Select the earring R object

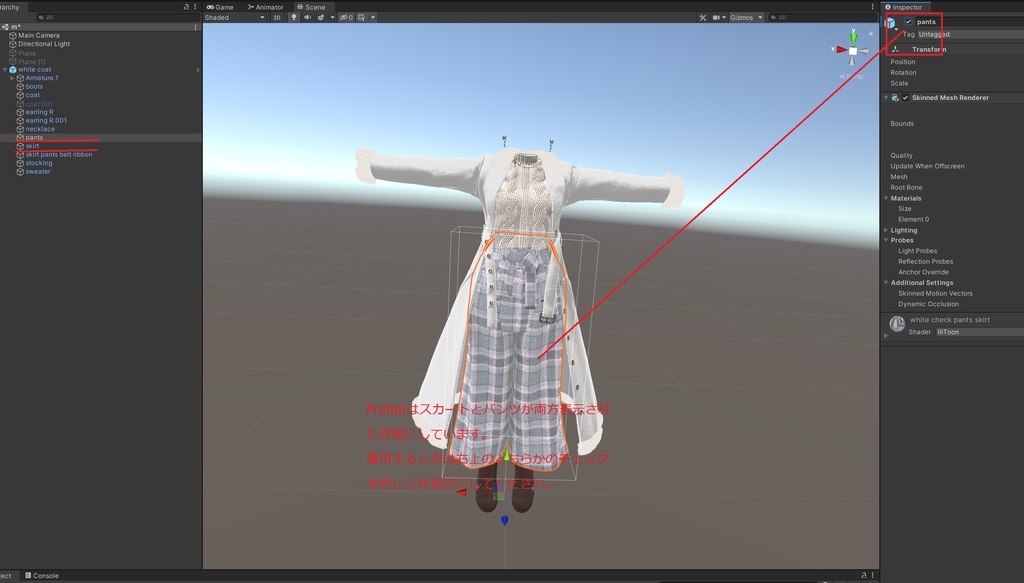tap(39, 112)
